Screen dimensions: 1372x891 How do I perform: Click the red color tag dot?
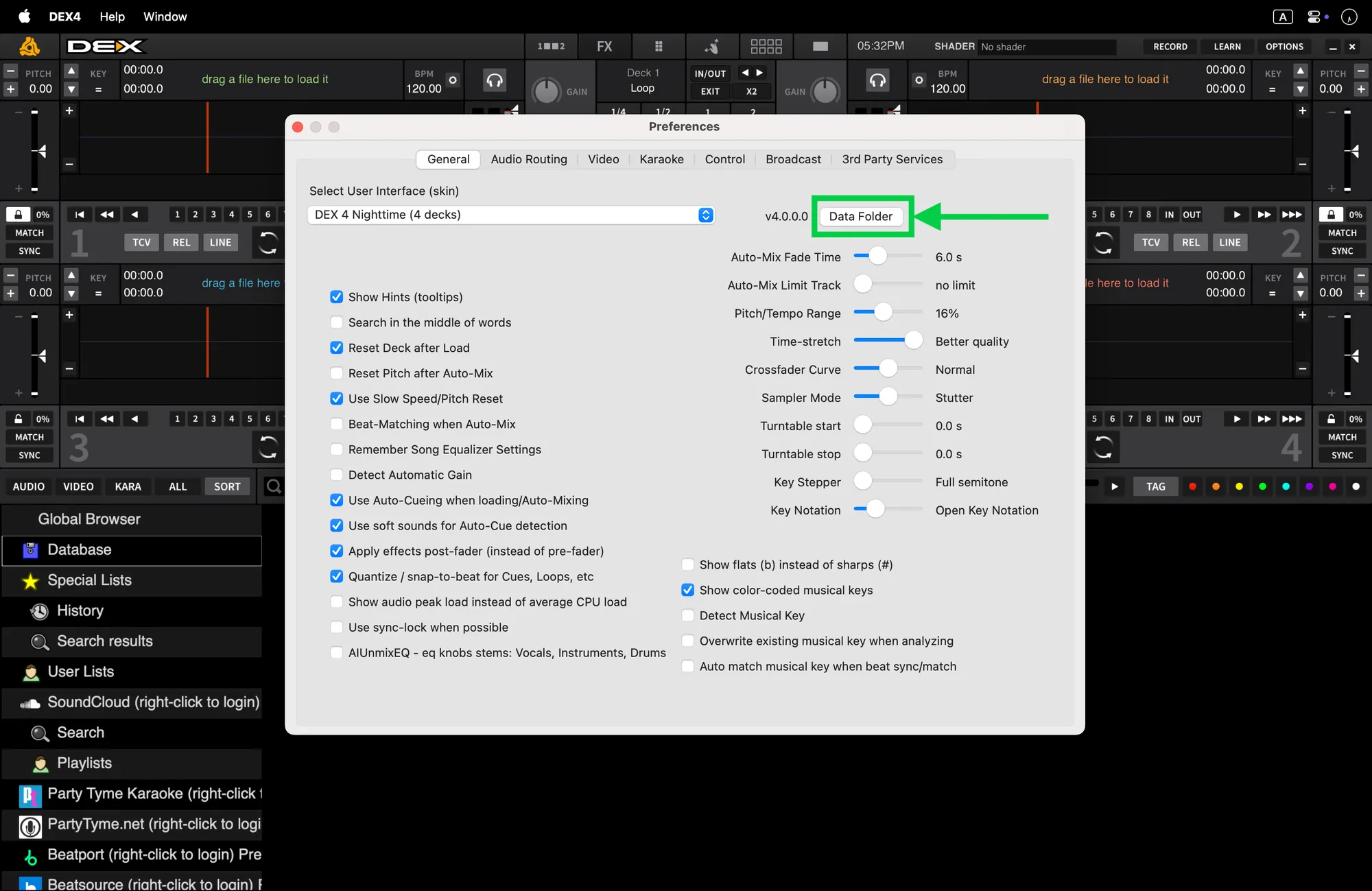[x=1192, y=486]
